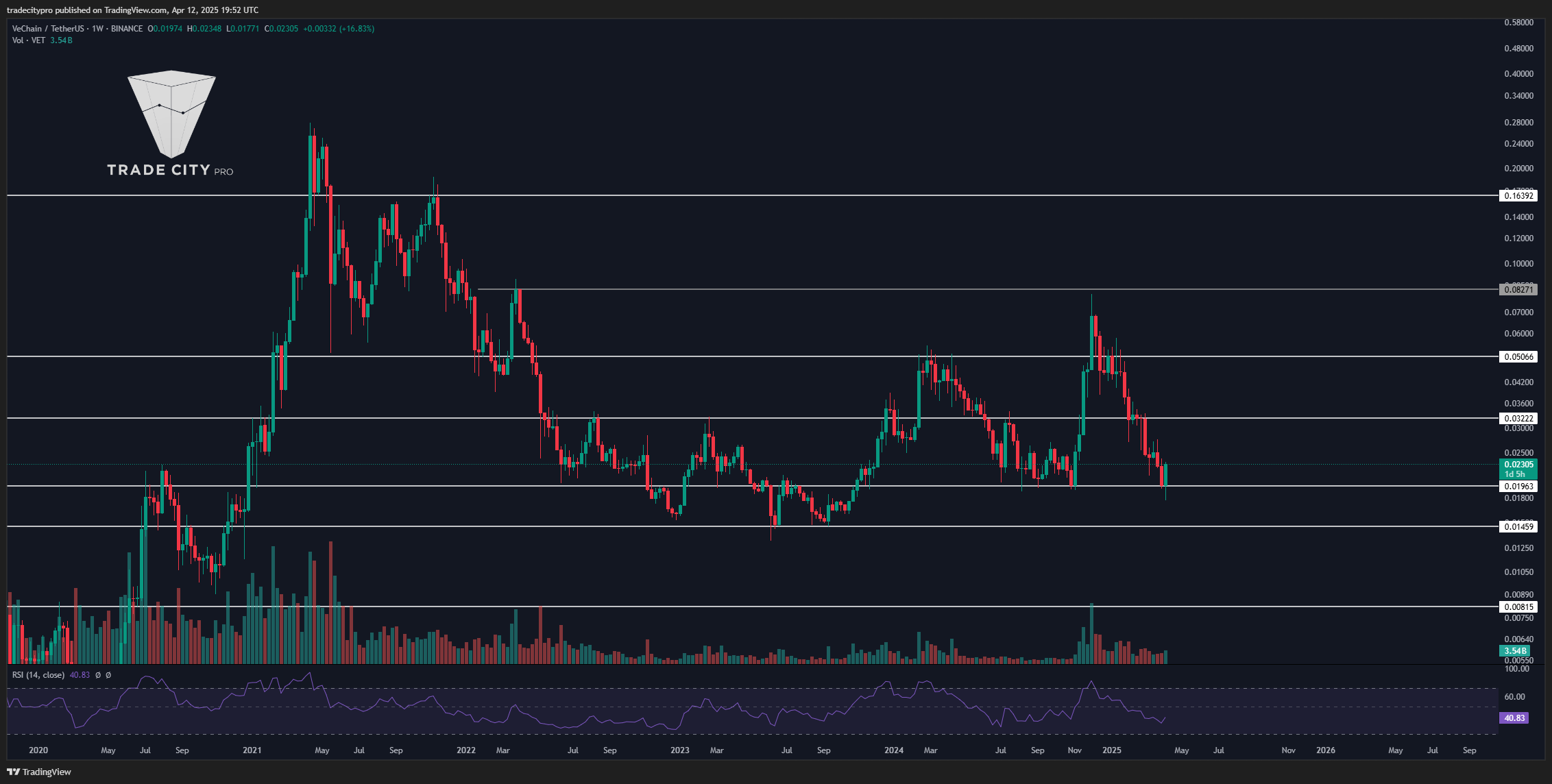Click the 0.00815 price level label
The height and width of the screenshot is (784, 1552).
(1518, 607)
